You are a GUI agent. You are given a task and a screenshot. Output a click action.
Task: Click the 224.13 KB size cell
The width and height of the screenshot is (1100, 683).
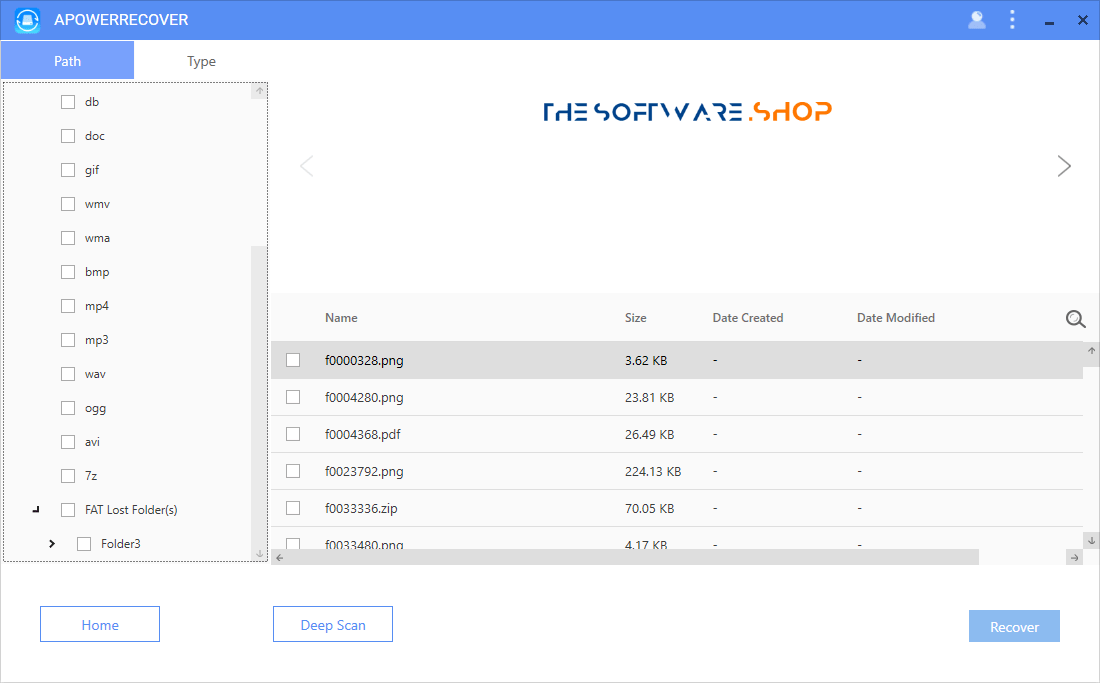[652, 471]
